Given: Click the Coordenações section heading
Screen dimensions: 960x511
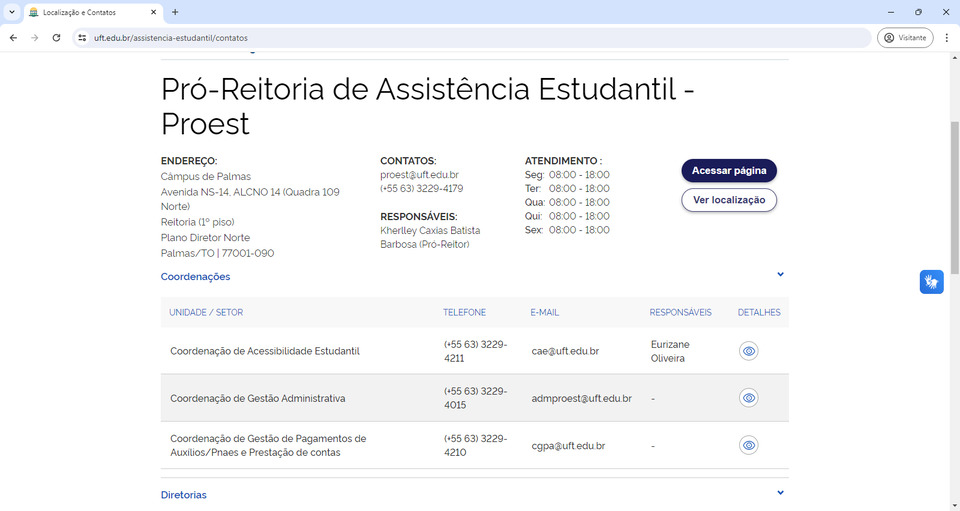Looking at the screenshot, I should tap(196, 277).
